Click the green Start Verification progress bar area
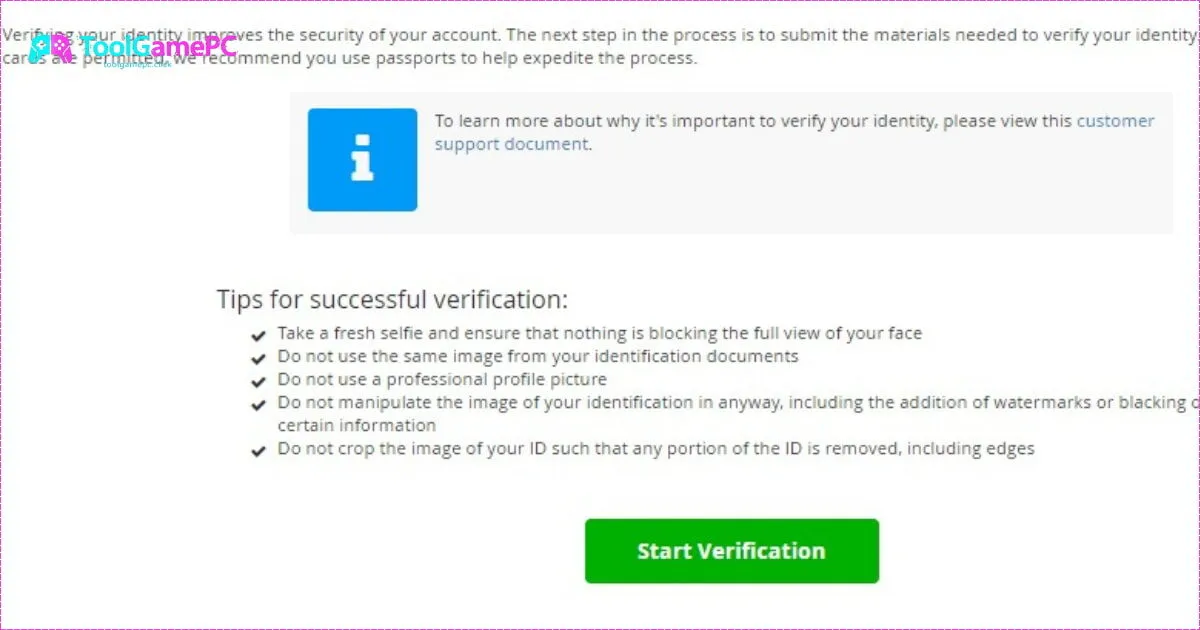Screen dimensions: 1200x630 point(731,551)
